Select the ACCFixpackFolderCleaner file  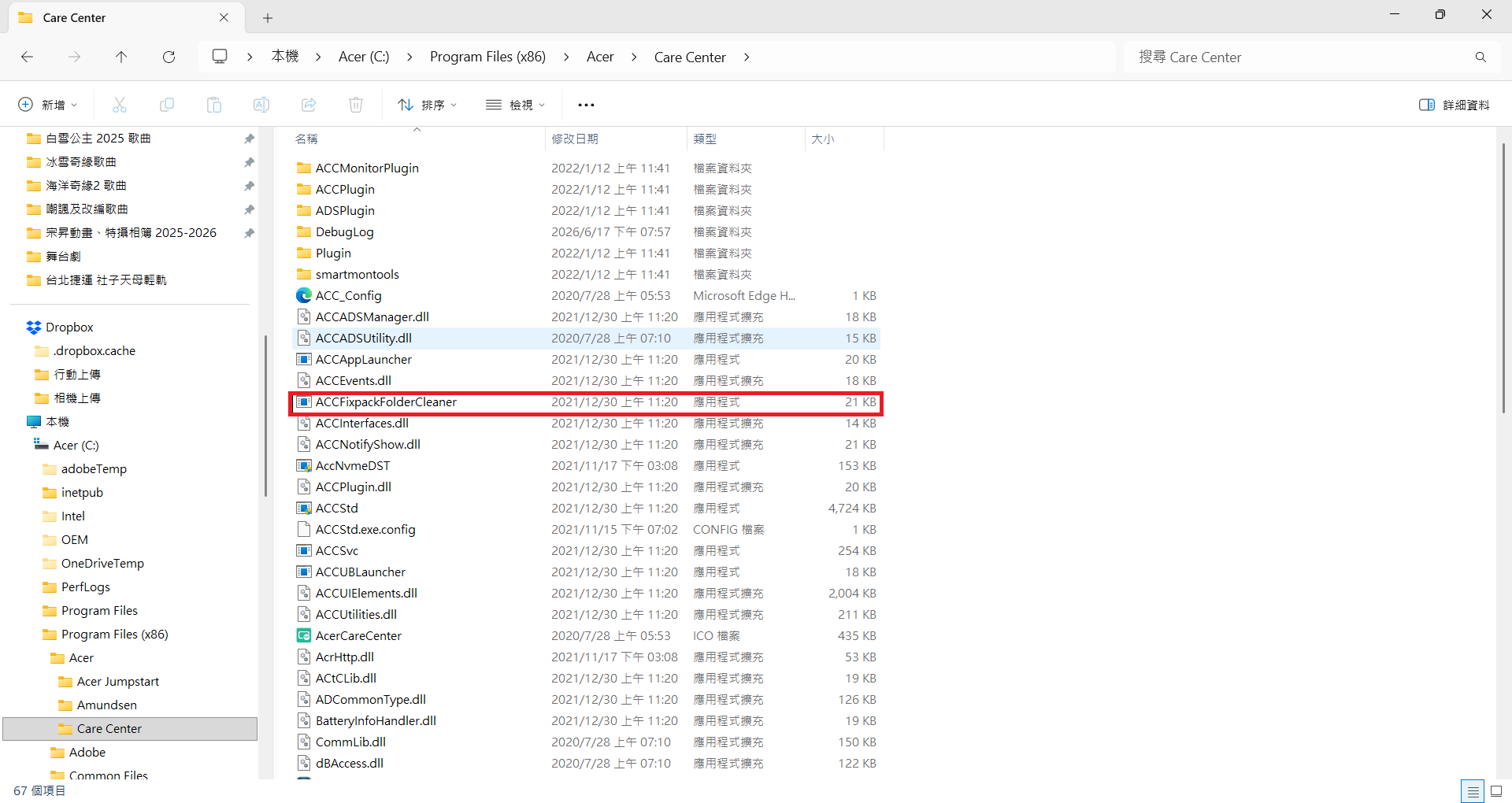586,402
